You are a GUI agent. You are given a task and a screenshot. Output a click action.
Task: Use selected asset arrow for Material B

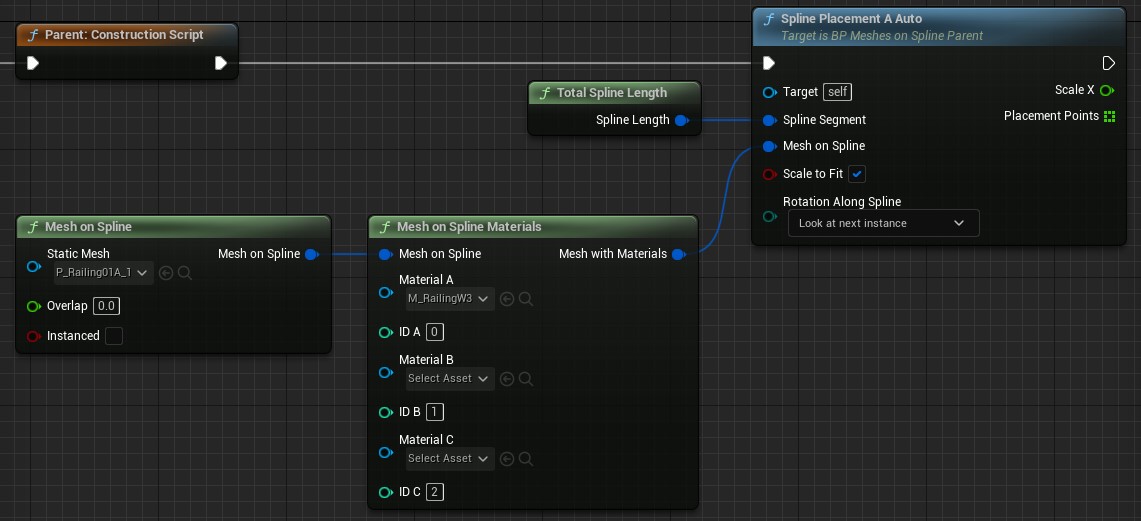(507, 379)
